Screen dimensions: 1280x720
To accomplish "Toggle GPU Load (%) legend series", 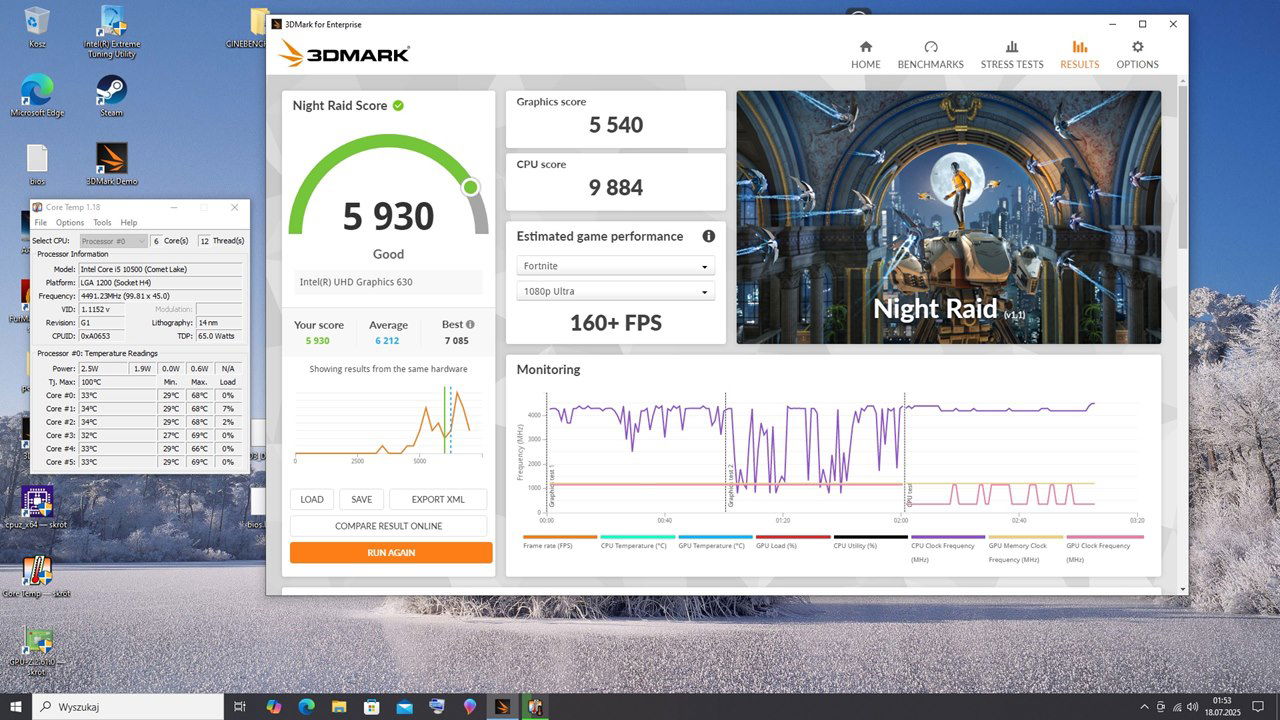I will click(793, 541).
